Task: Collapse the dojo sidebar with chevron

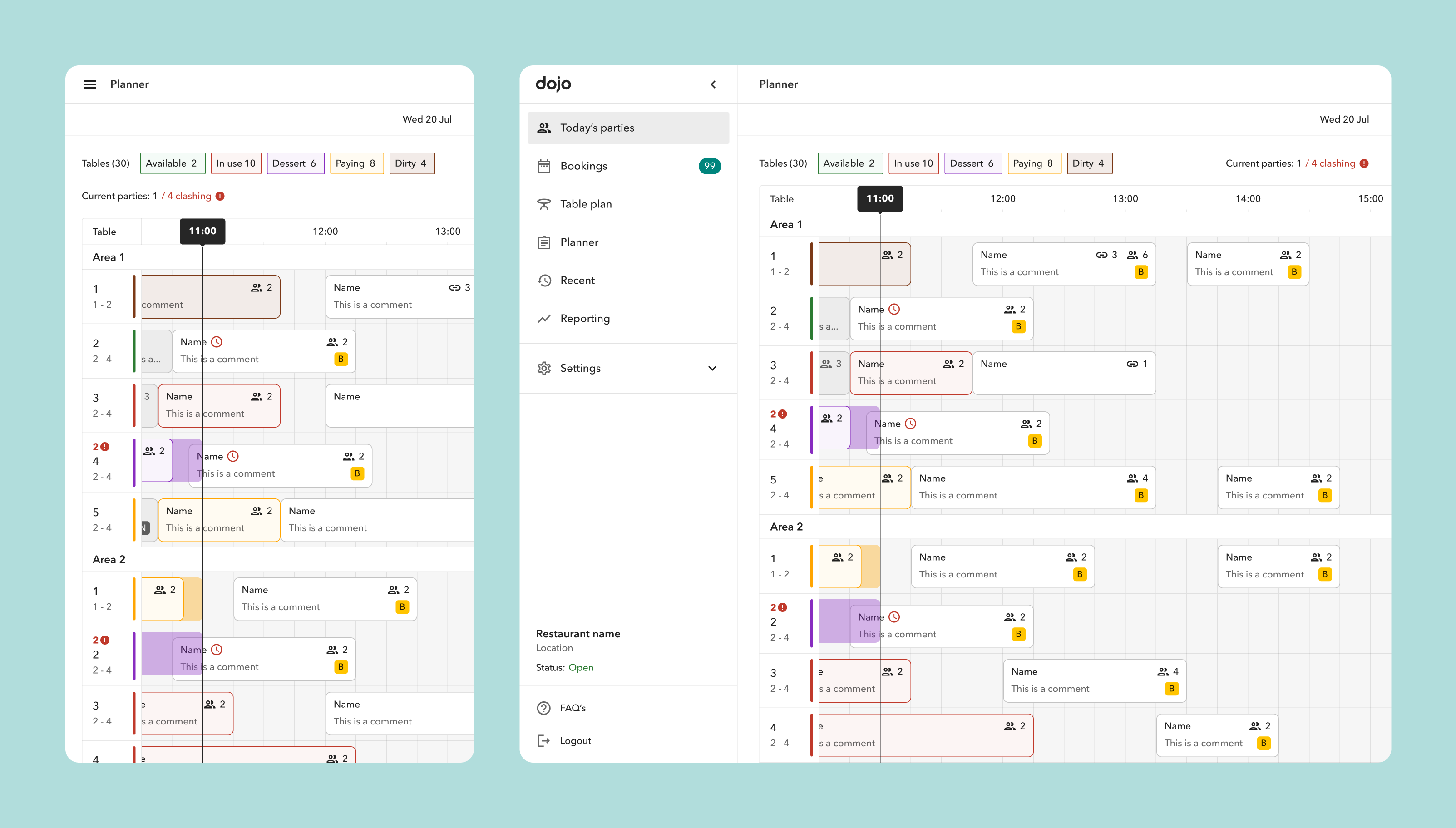Action: coord(713,84)
